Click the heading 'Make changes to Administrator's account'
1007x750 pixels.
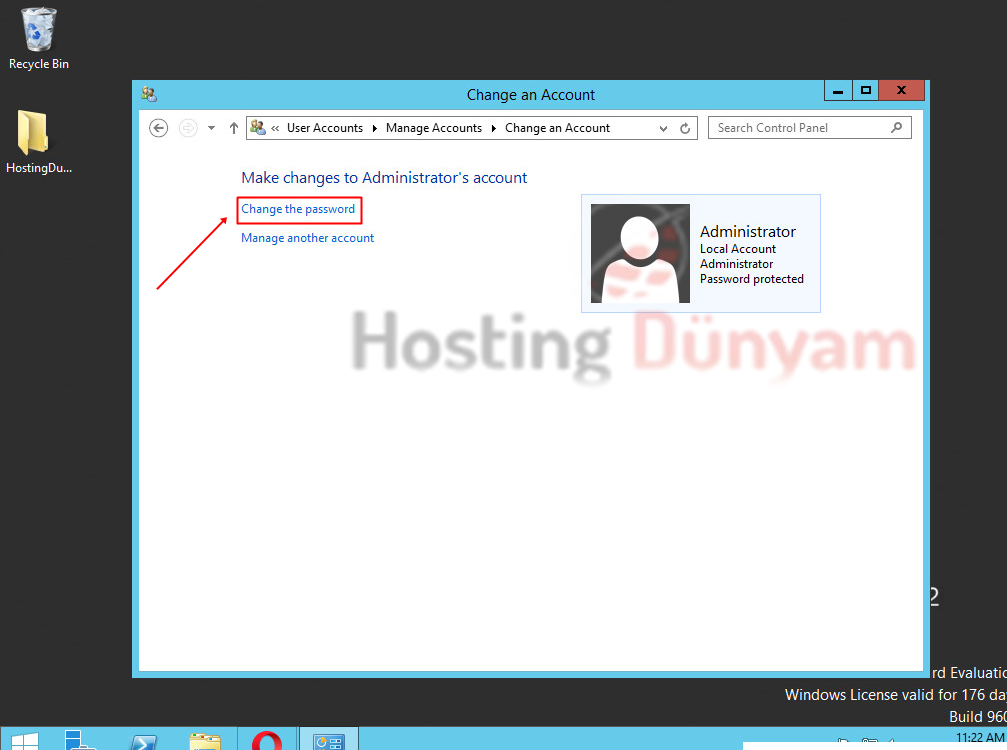coord(384,178)
